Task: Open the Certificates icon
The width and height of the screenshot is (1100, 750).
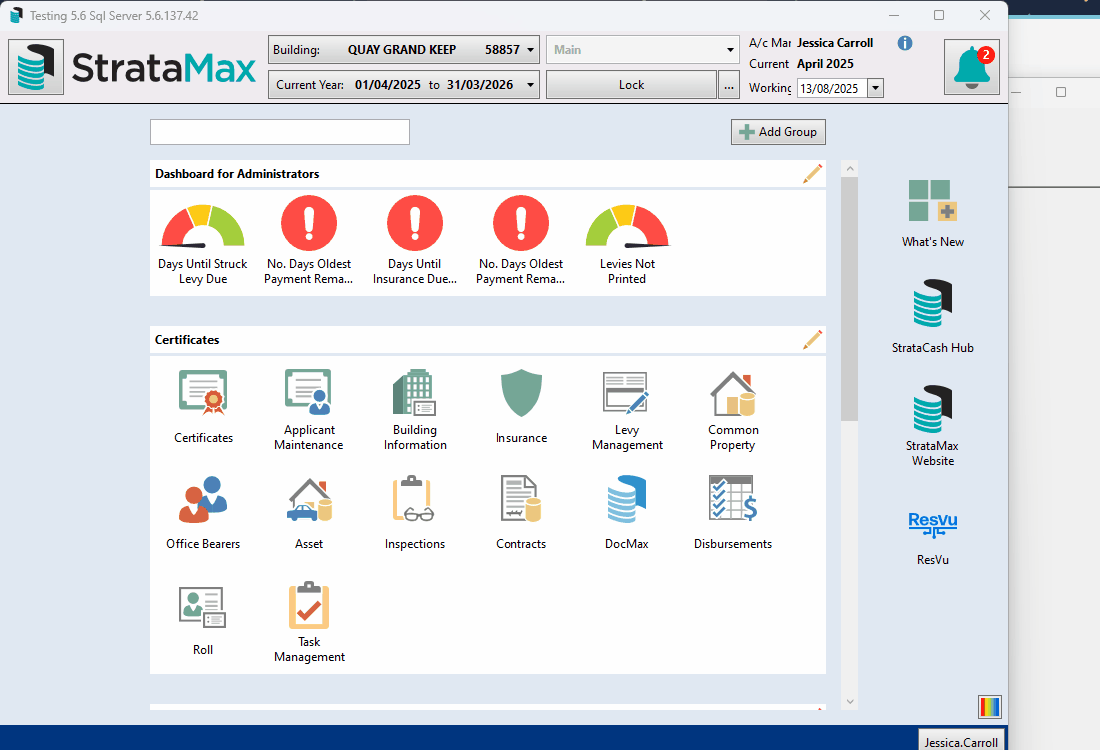Action: tap(203, 393)
